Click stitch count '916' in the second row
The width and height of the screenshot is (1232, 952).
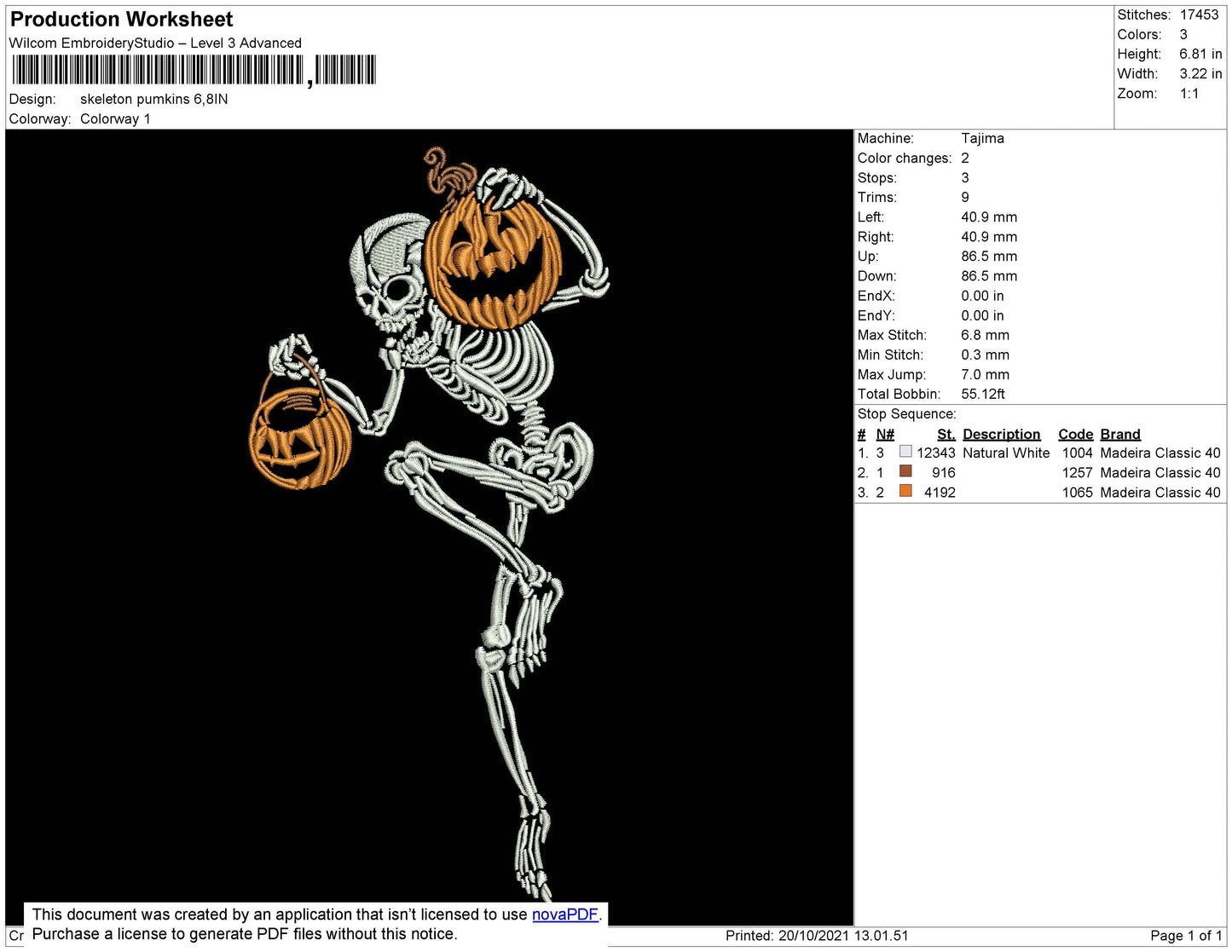coord(944,472)
